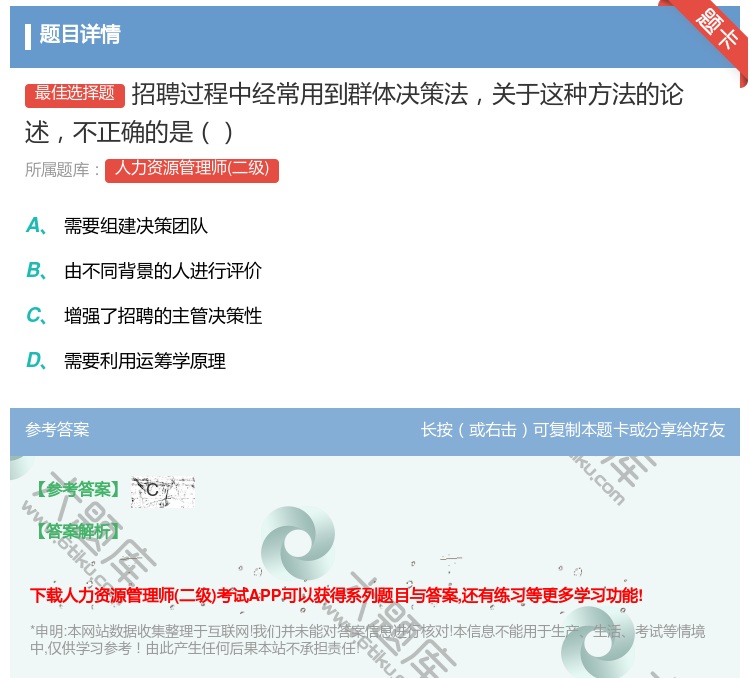This screenshot has height=678, width=750.
Task: Click the 【参考答案】 label
Action: (x=79, y=489)
